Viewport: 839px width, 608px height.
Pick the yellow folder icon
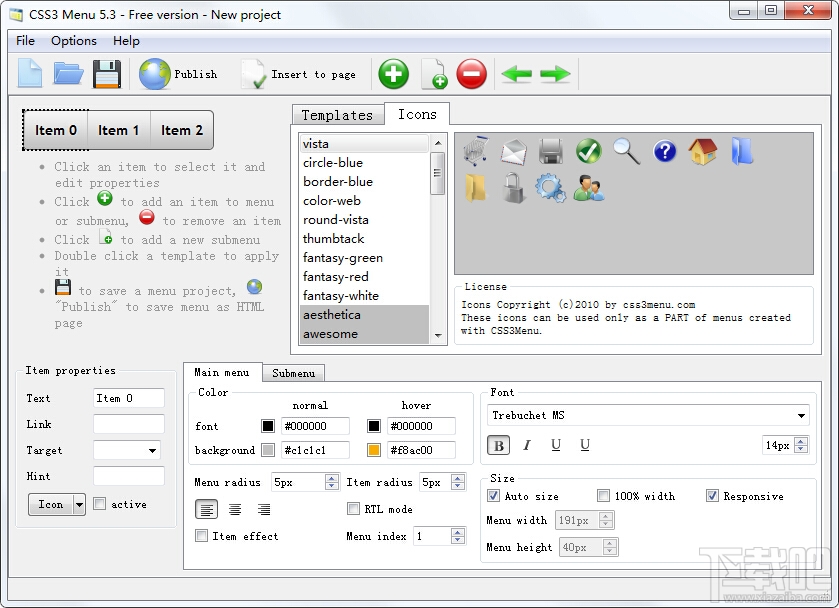(475, 188)
